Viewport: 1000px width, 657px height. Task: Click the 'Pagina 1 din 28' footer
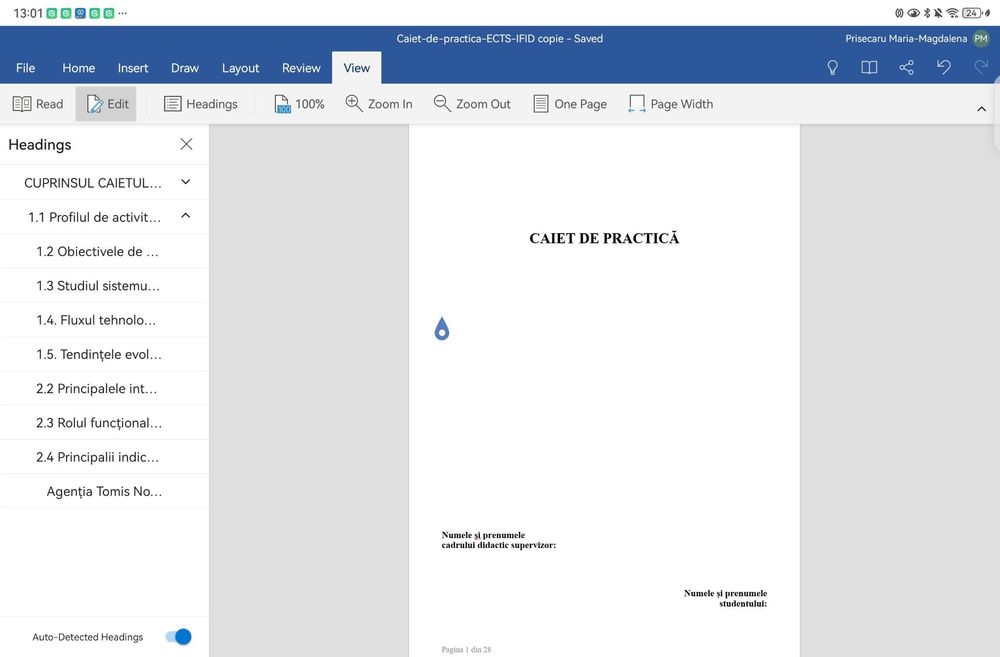click(466, 649)
